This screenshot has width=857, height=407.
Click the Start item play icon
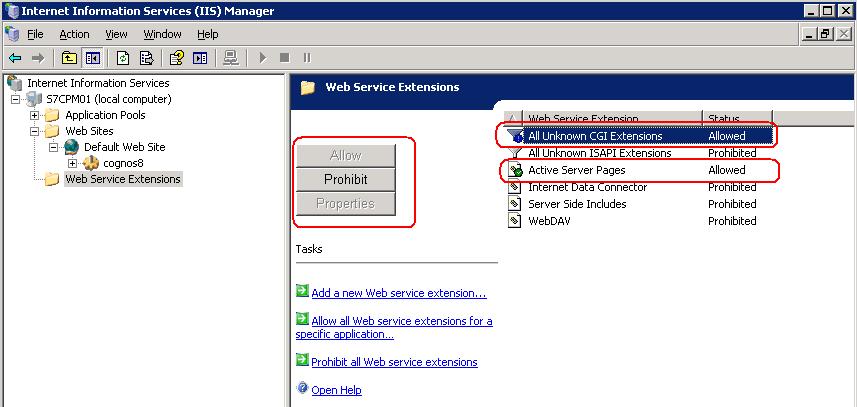[x=263, y=57]
